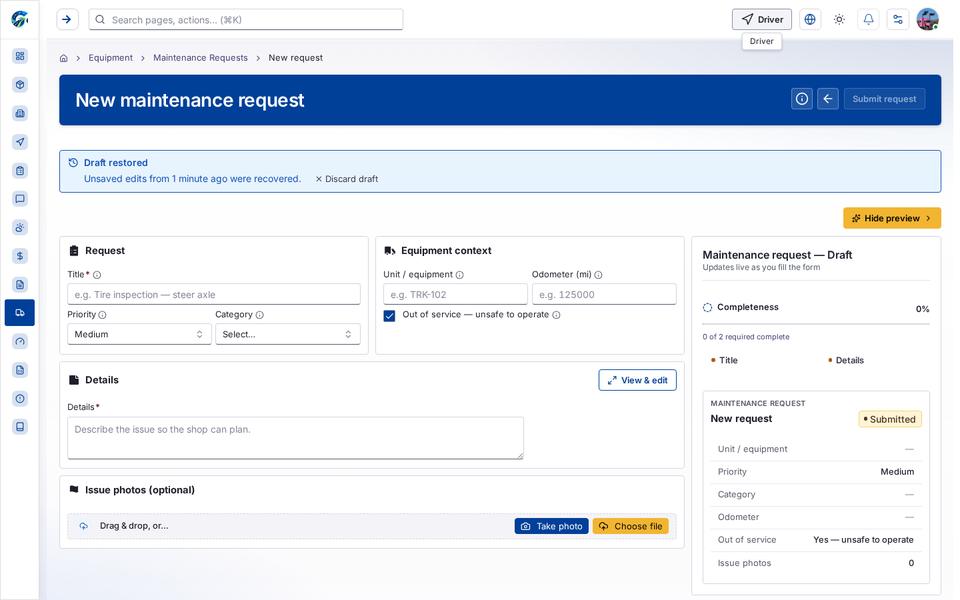Open the Priority dropdown set to Medium
This screenshot has height=600, width=960.
point(140,334)
